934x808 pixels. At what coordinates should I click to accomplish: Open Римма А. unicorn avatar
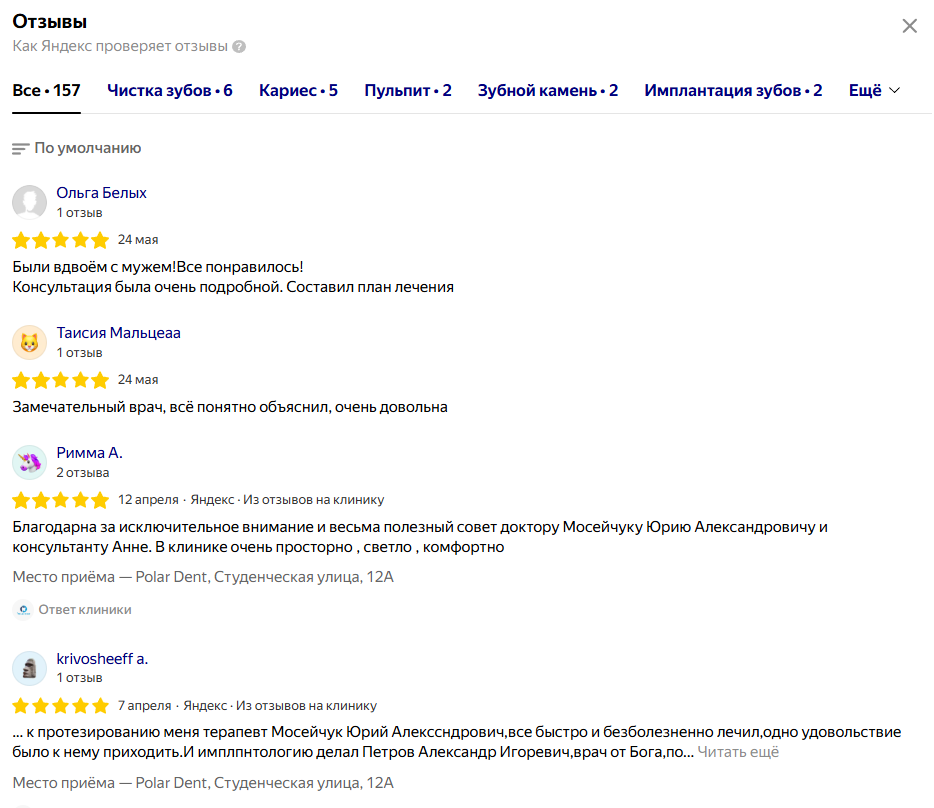29,462
